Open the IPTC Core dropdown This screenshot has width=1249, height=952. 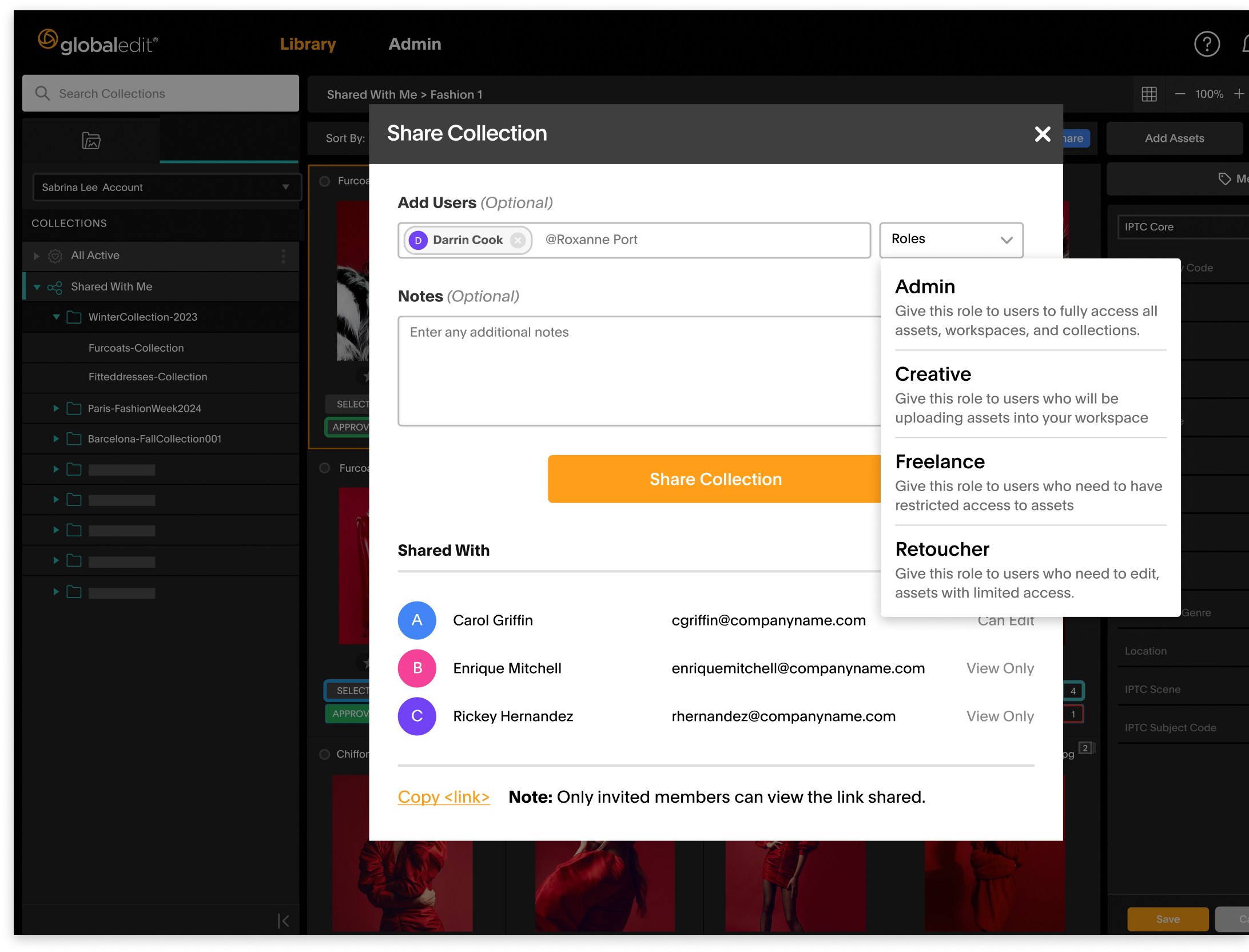point(1183,227)
